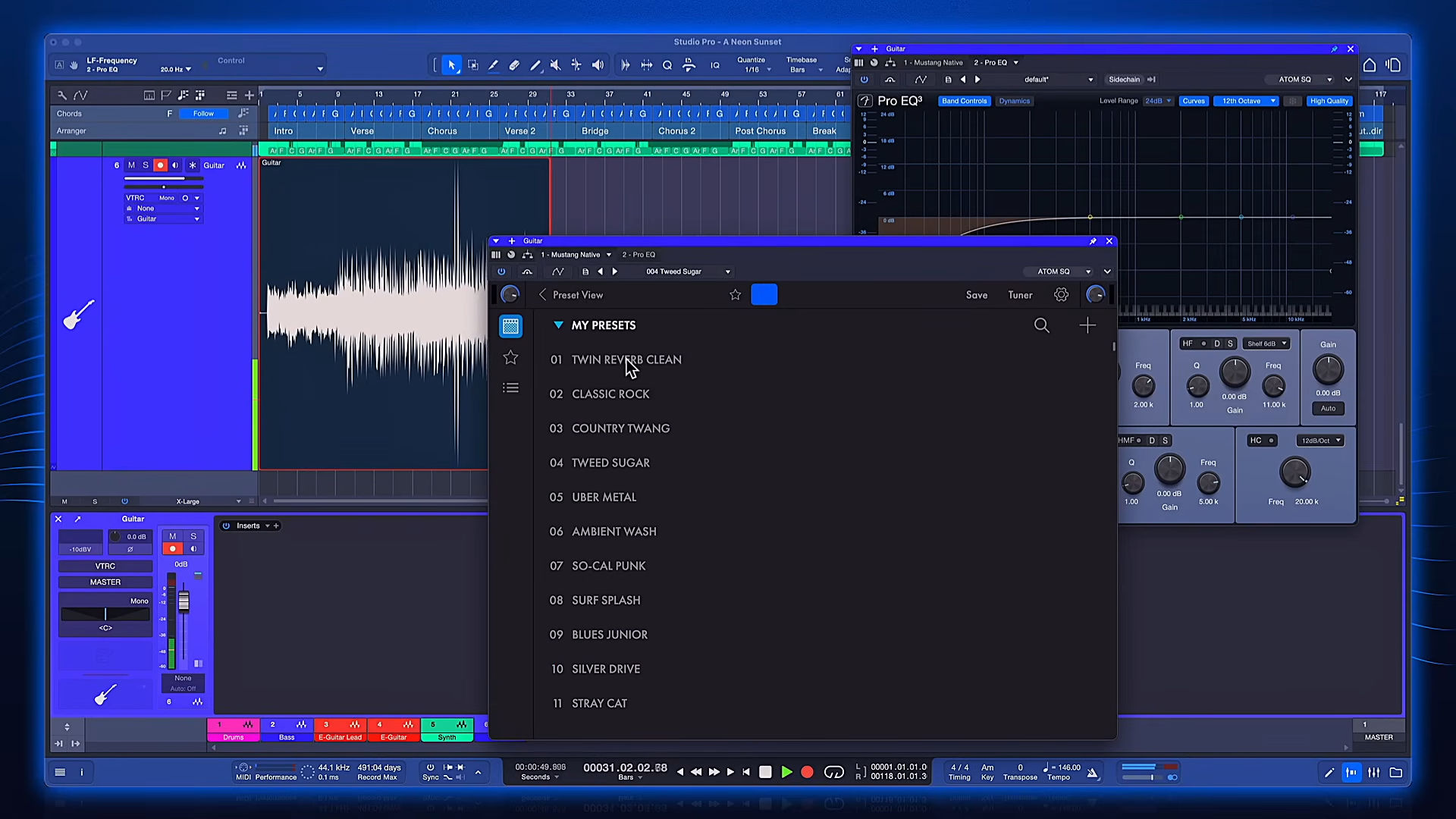Switch to Dynamics tab in Pro EQ
This screenshot has width=1456, height=819.
pyautogui.click(x=1014, y=101)
